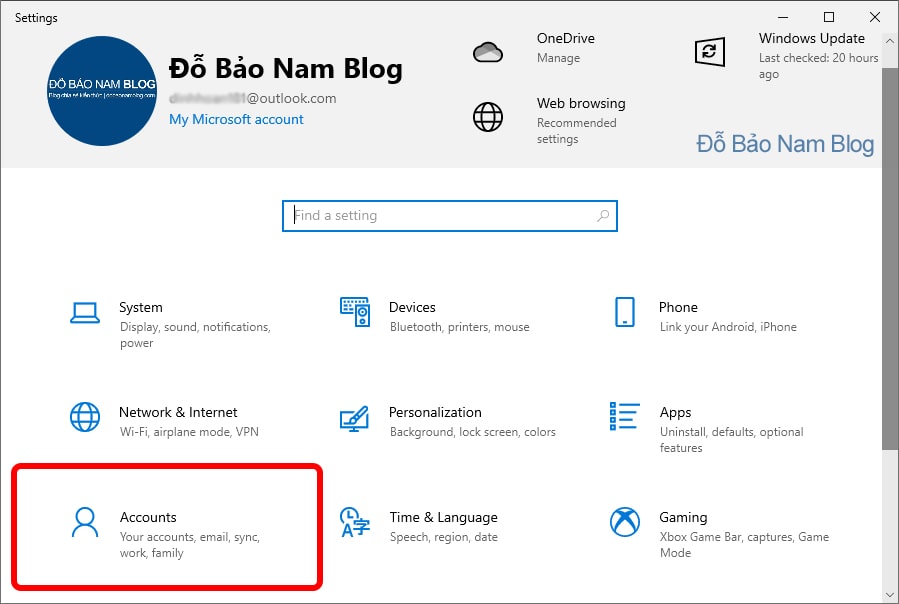Image resolution: width=899 pixels, height=604 pixels.
Task: Click in the Find a setting field
Action: tap(450, 216)
